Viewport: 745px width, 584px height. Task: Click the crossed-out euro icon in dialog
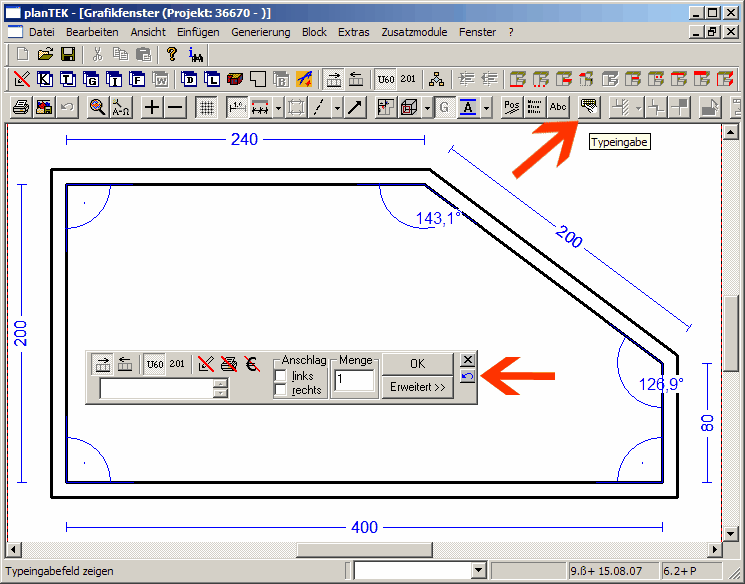click(x=251, y=364)
